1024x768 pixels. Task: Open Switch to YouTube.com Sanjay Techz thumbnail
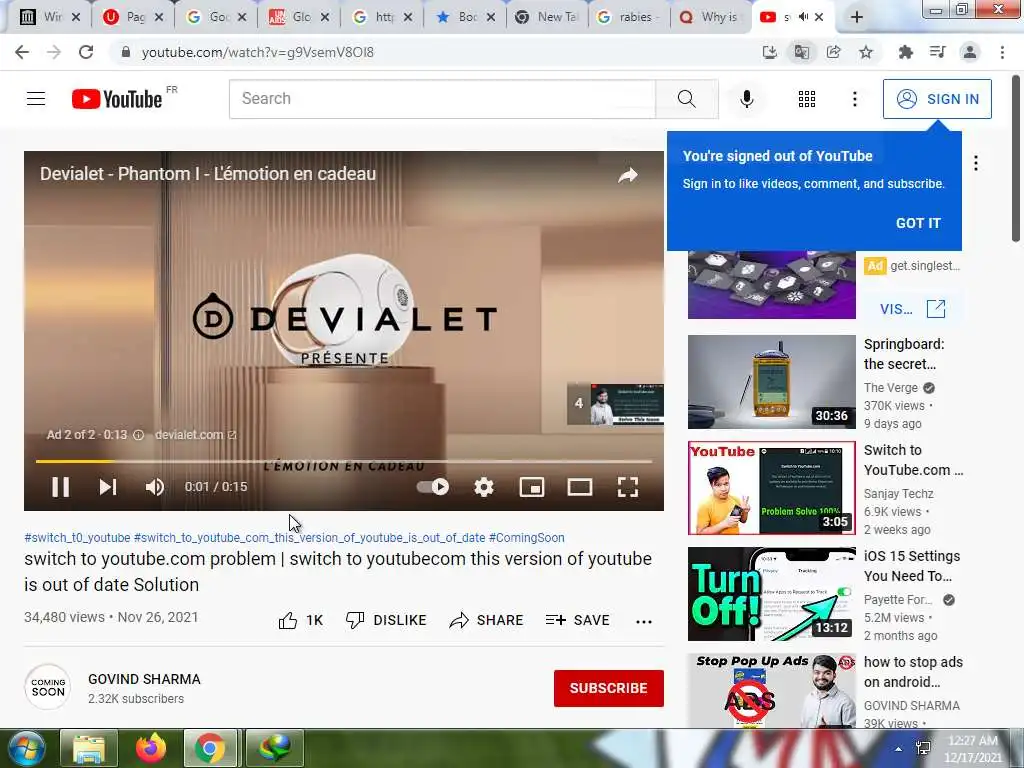(772, 488)
